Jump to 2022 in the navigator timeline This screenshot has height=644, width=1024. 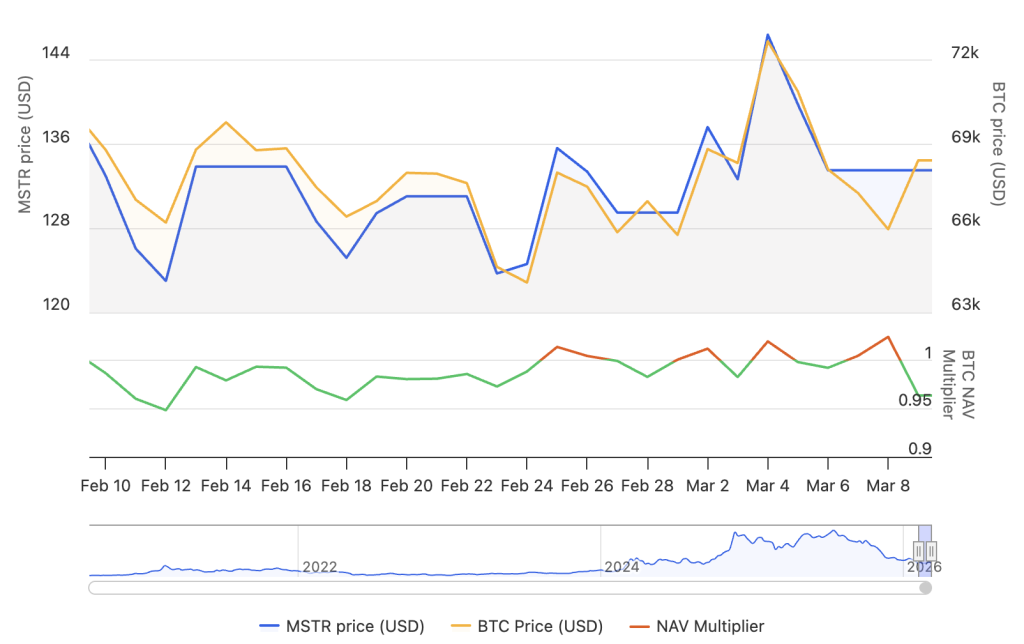(320, 567)
